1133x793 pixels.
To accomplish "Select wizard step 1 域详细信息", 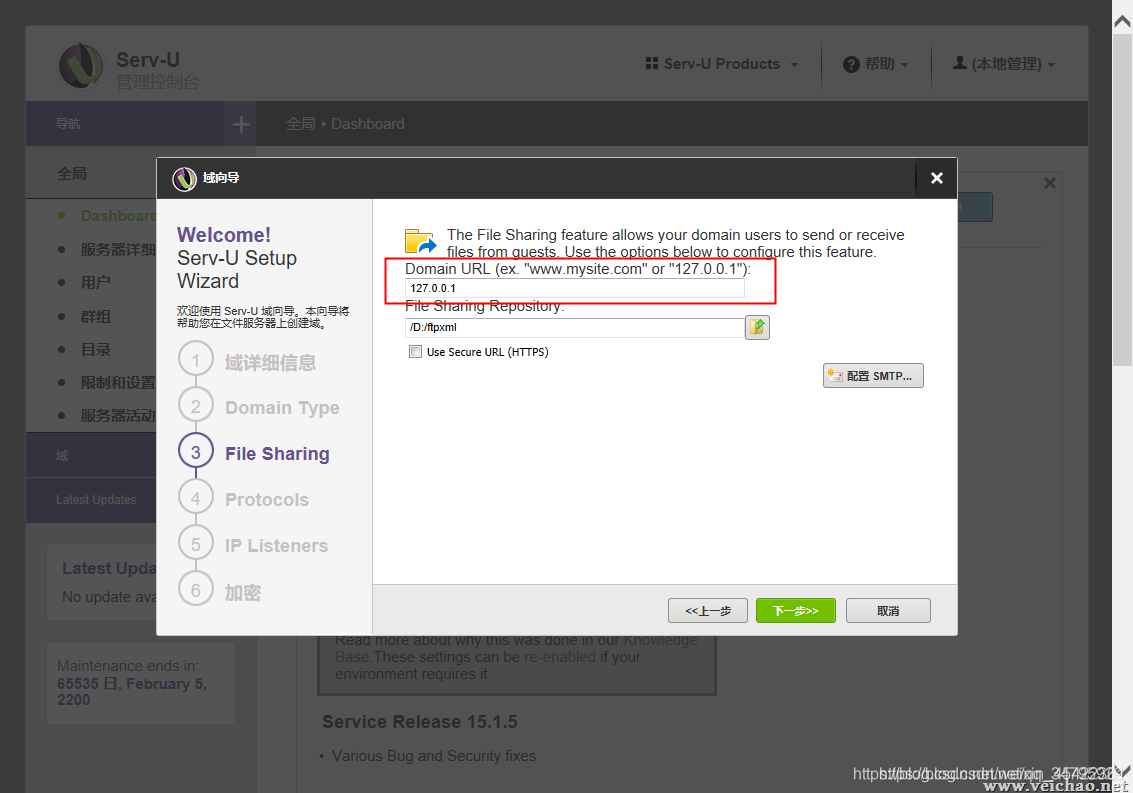I will click(x=247, y=362).
